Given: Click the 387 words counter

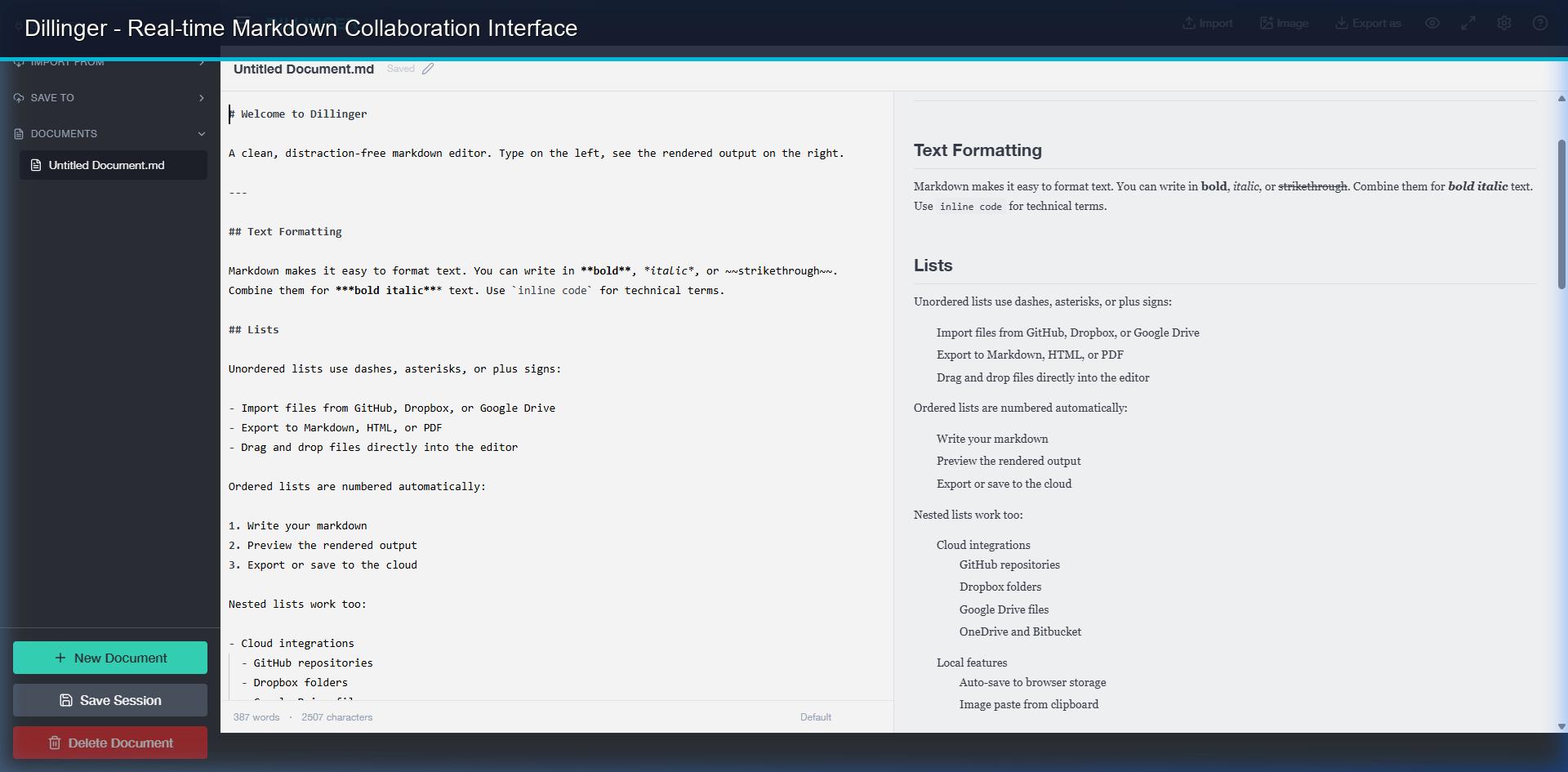Looking at the screenshot, I should click(256, 717).
